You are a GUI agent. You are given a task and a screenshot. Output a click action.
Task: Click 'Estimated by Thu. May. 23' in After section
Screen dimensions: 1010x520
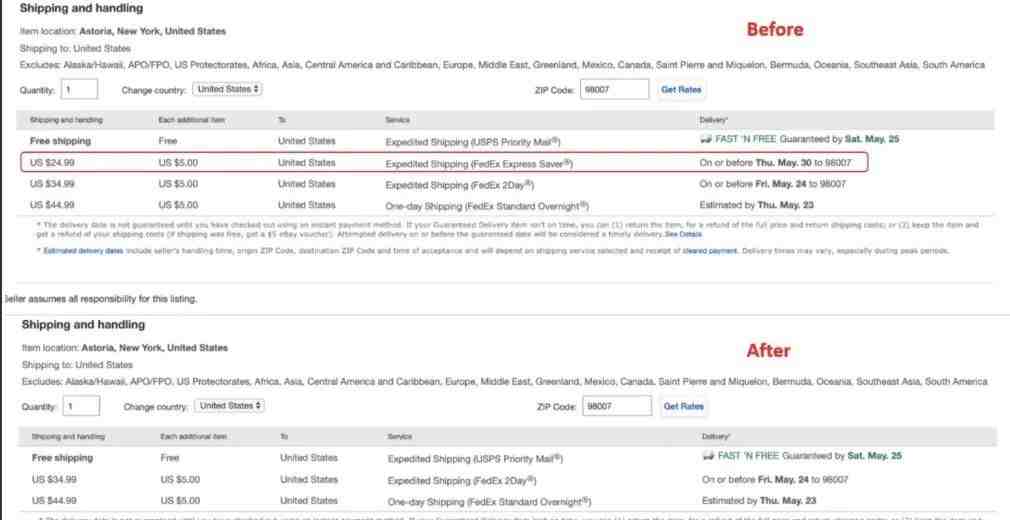point(760,501)
